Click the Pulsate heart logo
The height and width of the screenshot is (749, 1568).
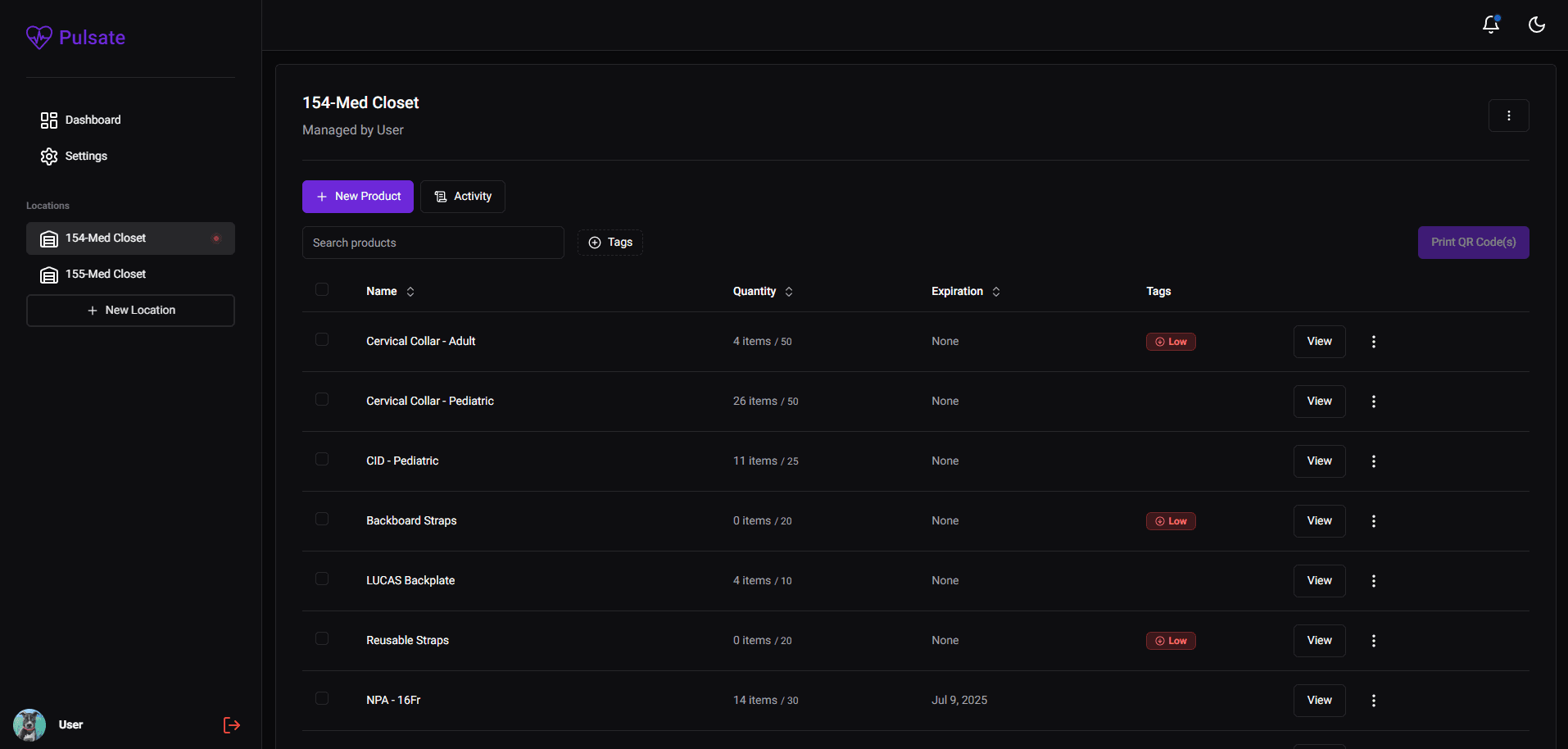pyautogui.click(x=39, y=38)
